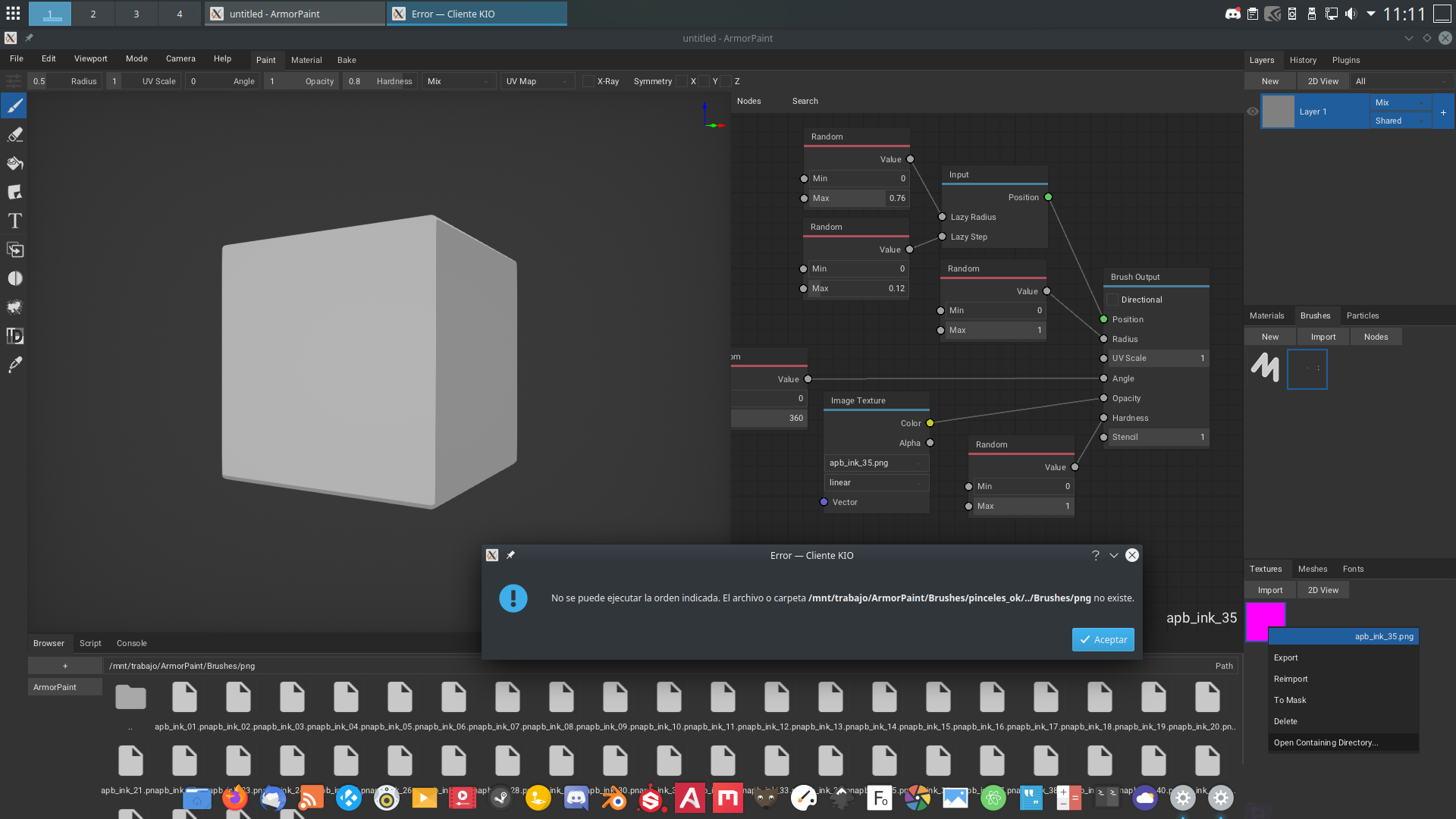1456x819 pixels.
Task: Click the magenta apb_ink_35 texture swatch
Action: tap(1265, 622)
